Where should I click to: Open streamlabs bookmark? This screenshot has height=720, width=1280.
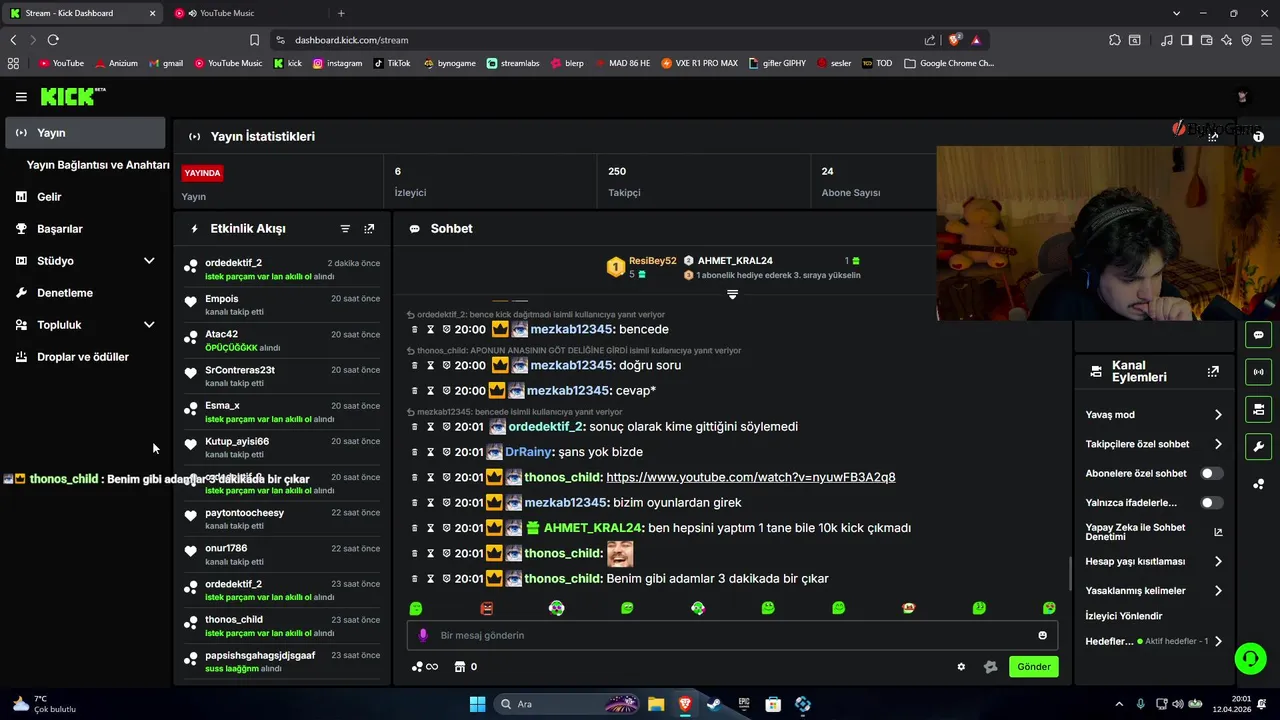(x=513, y=63)
